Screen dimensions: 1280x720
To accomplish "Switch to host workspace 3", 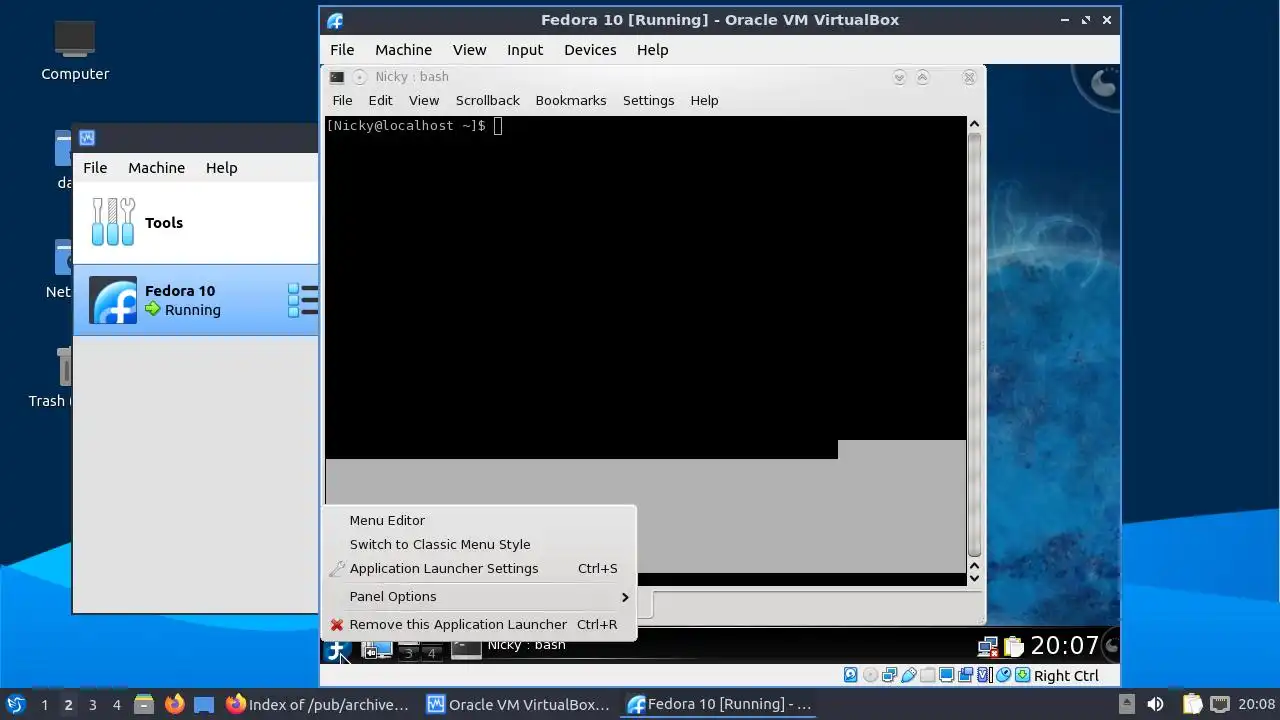I will click(92, 705).
